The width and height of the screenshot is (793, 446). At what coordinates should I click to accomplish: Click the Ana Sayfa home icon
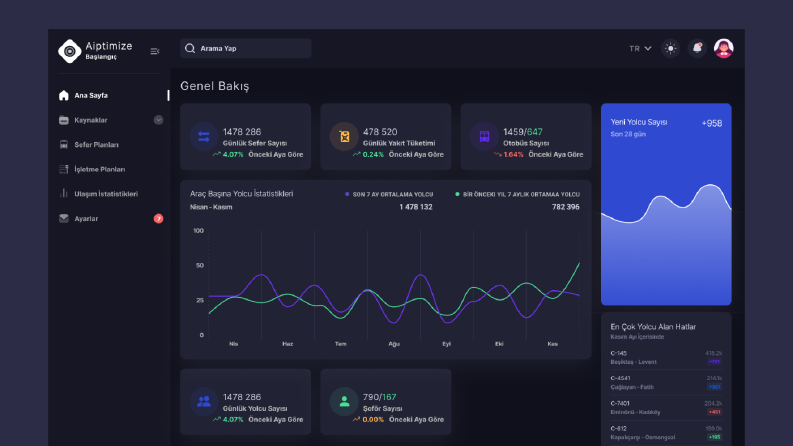(64, 95)
